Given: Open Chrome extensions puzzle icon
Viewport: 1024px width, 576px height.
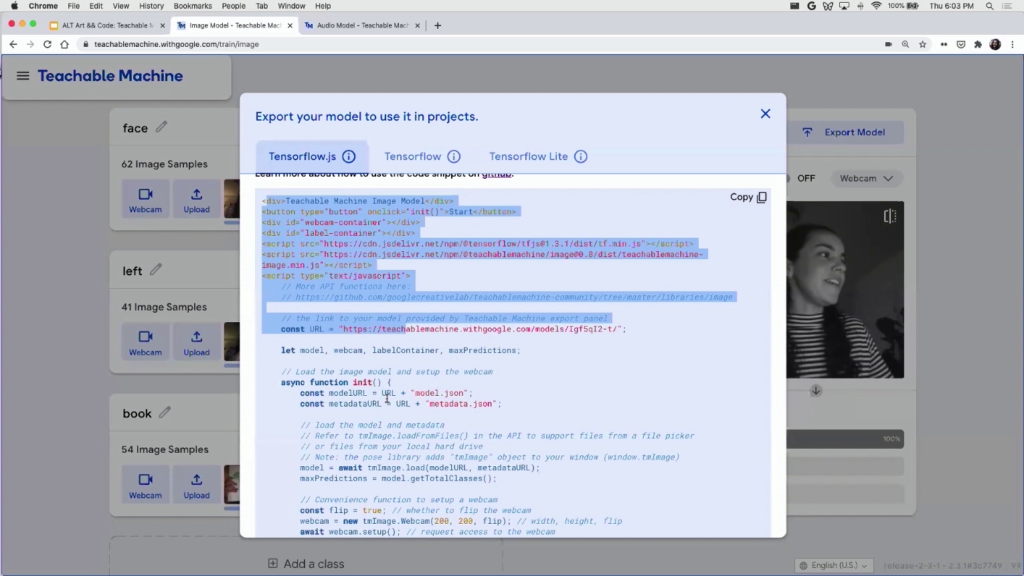Looking at the screenshot, I should pyautogui.click(x=978, y=44).
